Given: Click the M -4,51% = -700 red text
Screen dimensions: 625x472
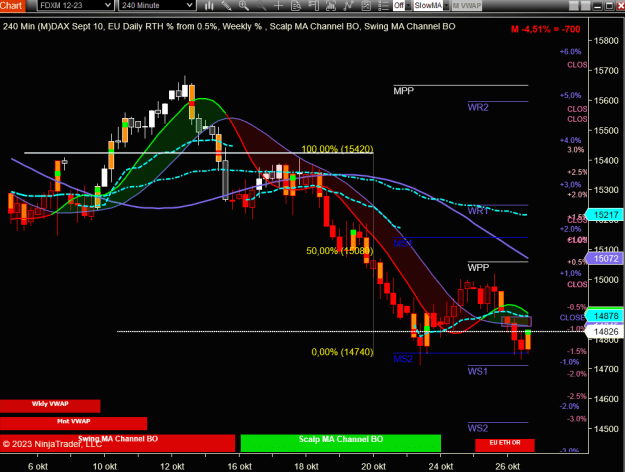Looking at the screenshot, I should [x=545, y=29].
